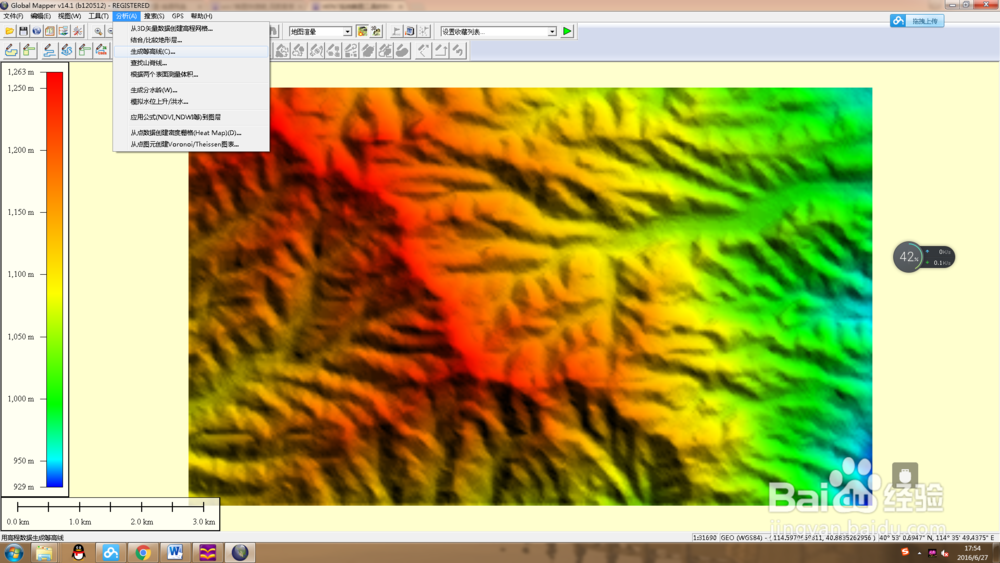
Task: Select 生成等高线(C) menu entry
Action: click(191, 52)
